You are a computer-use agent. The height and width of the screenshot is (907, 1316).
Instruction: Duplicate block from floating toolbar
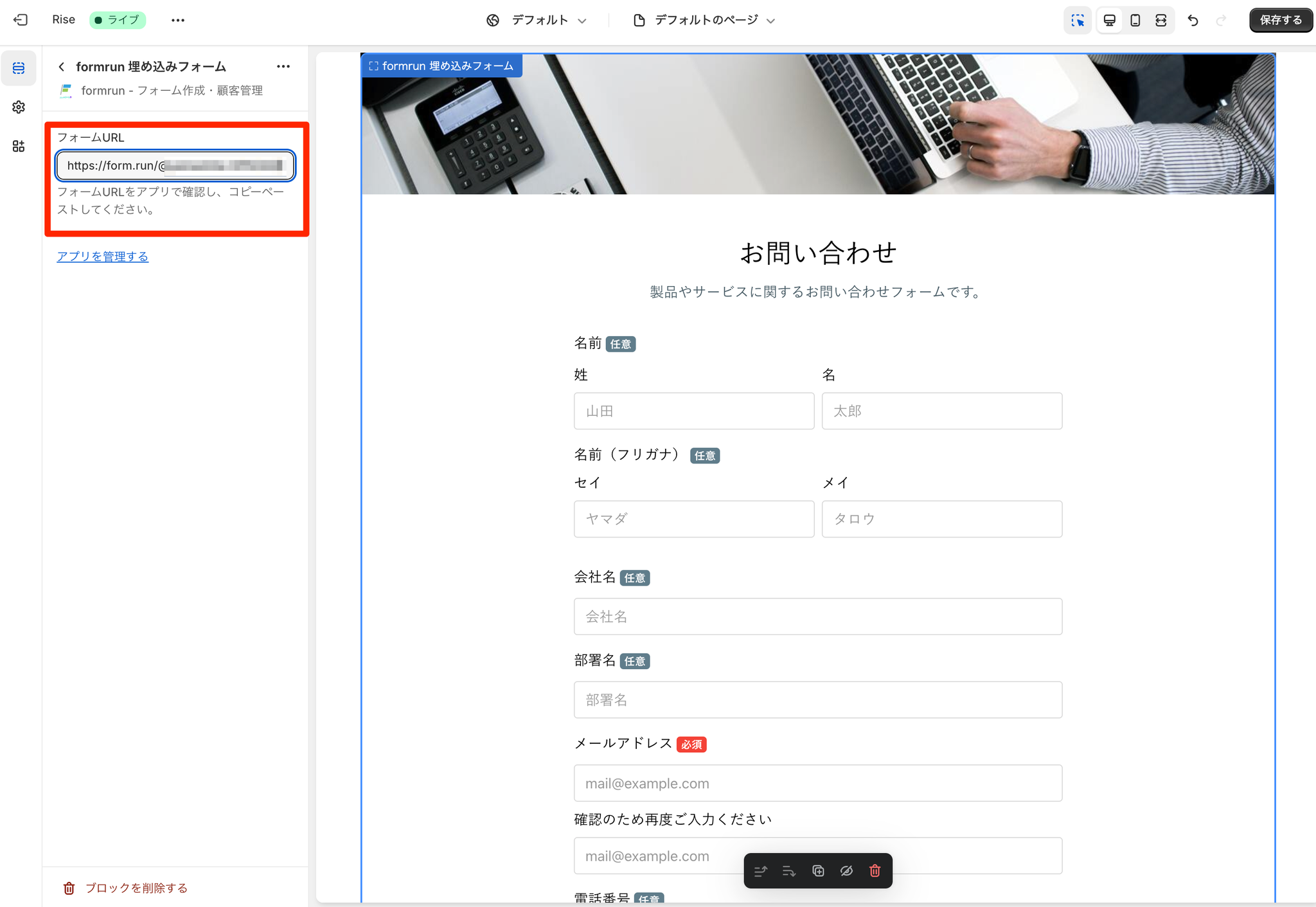pos(818,871)
